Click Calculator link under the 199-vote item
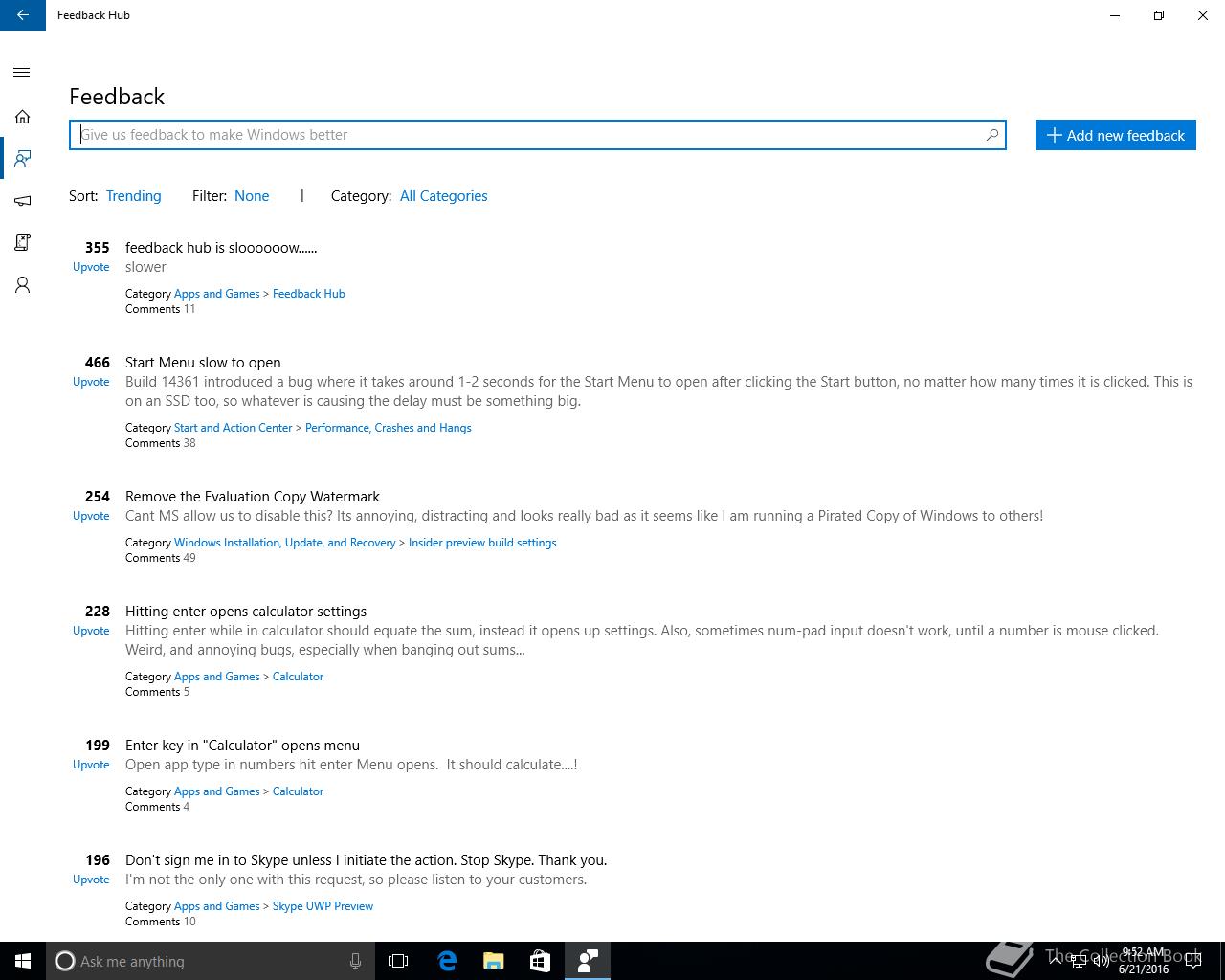1225x980 pixels. pos(298,791)
